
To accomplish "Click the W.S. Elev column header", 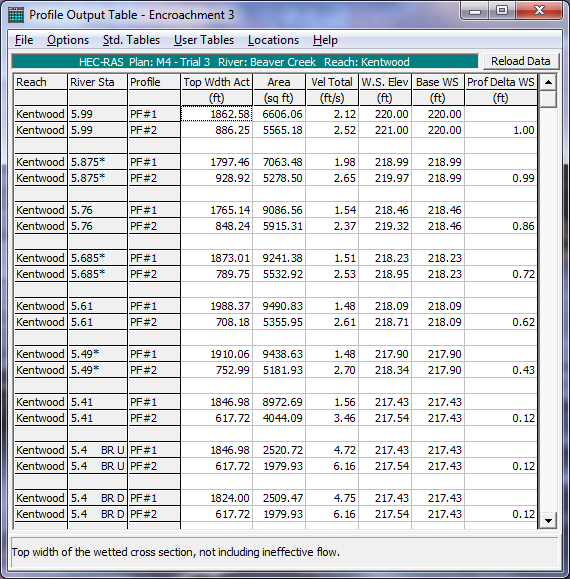I will tap(385, 82).
